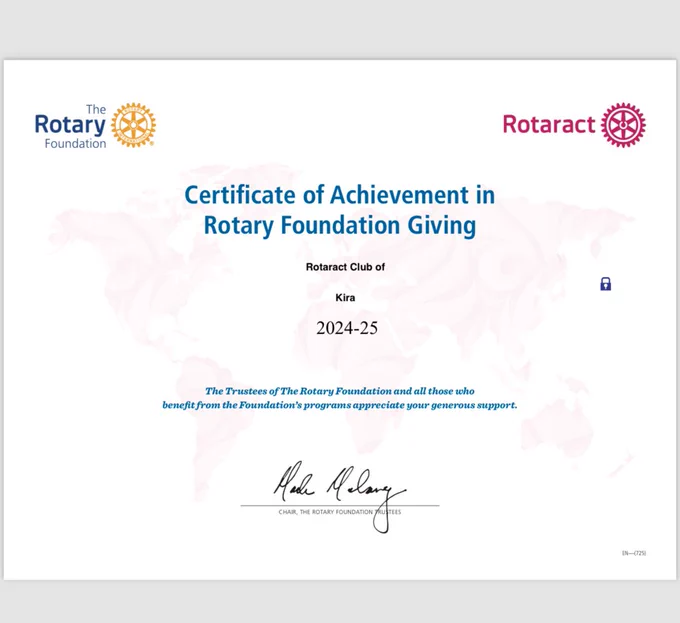
Task: Click the year '2024-25'
Action: pyautogui.click(x=347, y=328)
